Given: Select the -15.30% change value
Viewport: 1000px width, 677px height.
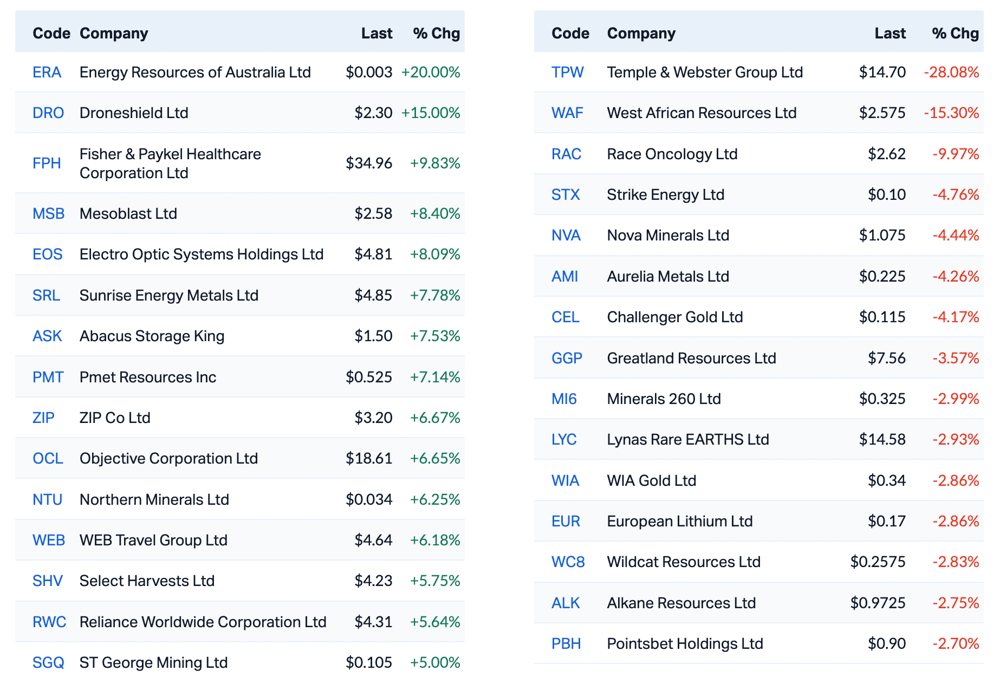Looking at the screenshot, I should coord(952,113).
